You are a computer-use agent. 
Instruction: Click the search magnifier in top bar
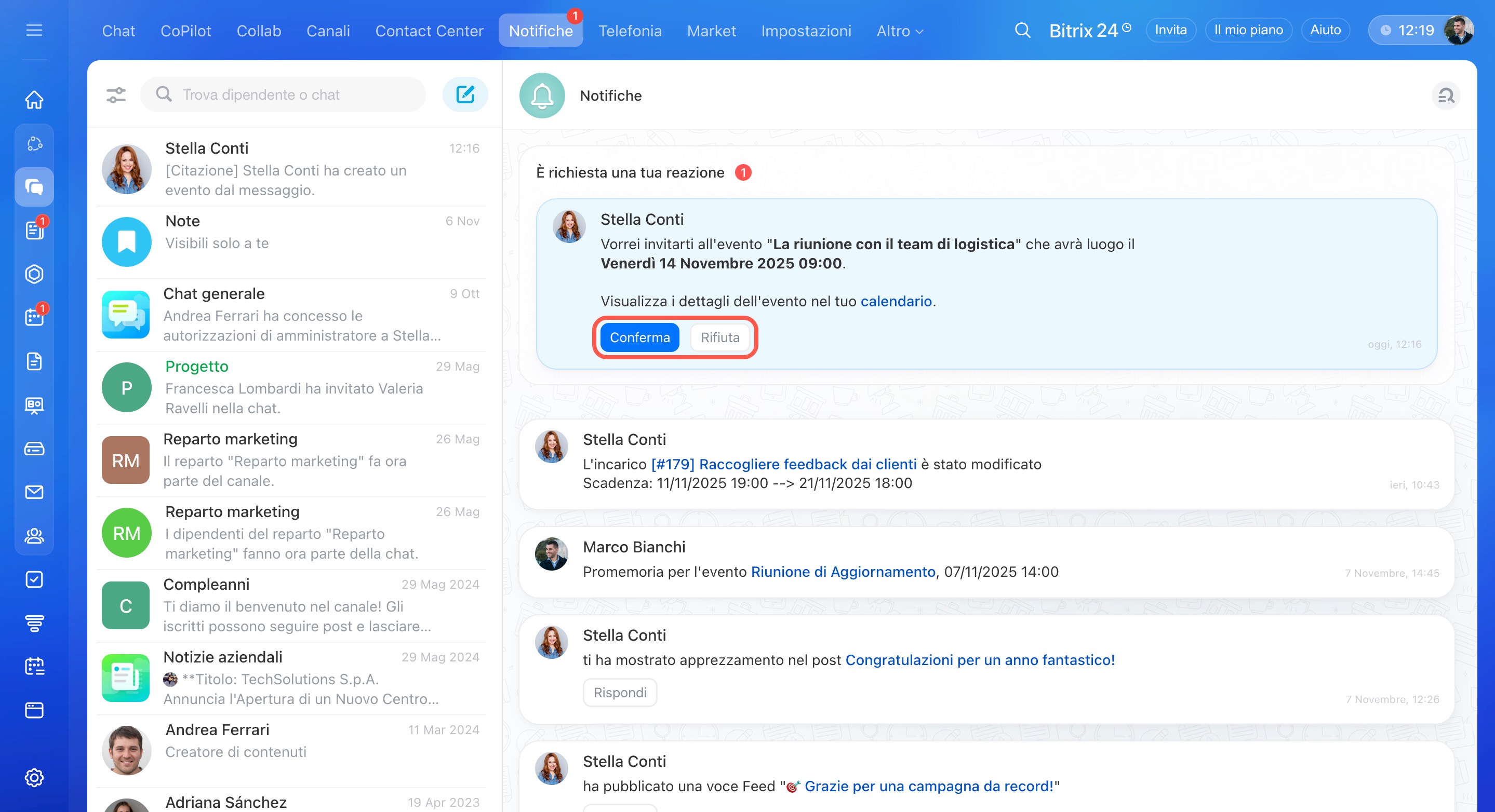tap(1022, 30)
